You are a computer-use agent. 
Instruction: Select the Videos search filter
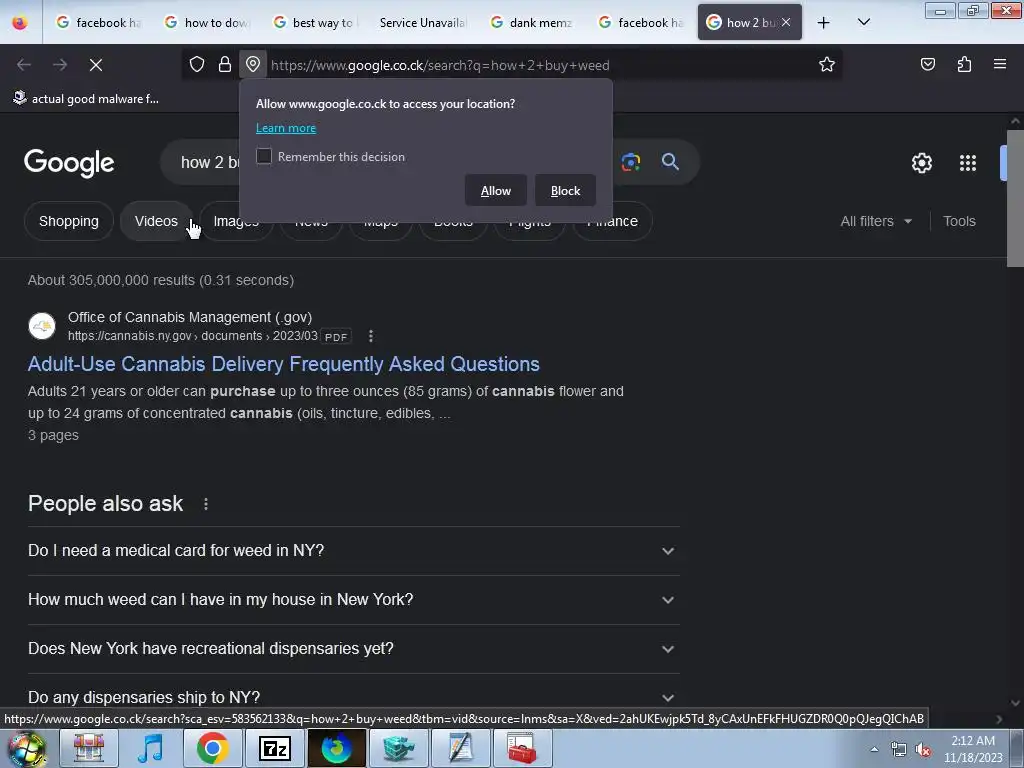(156, 221)
